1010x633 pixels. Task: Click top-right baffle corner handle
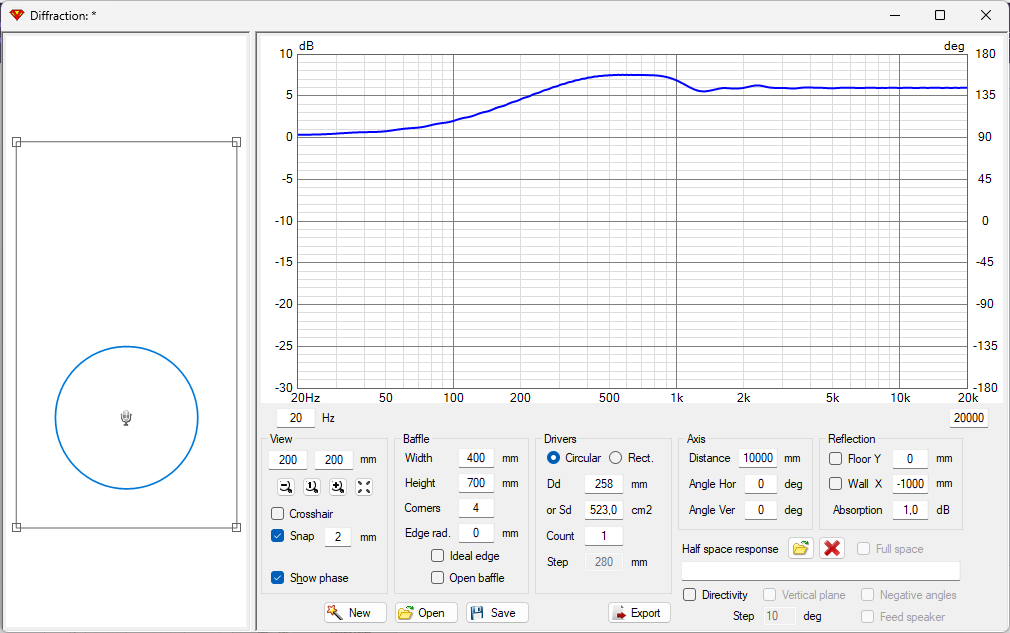(236, 142)
